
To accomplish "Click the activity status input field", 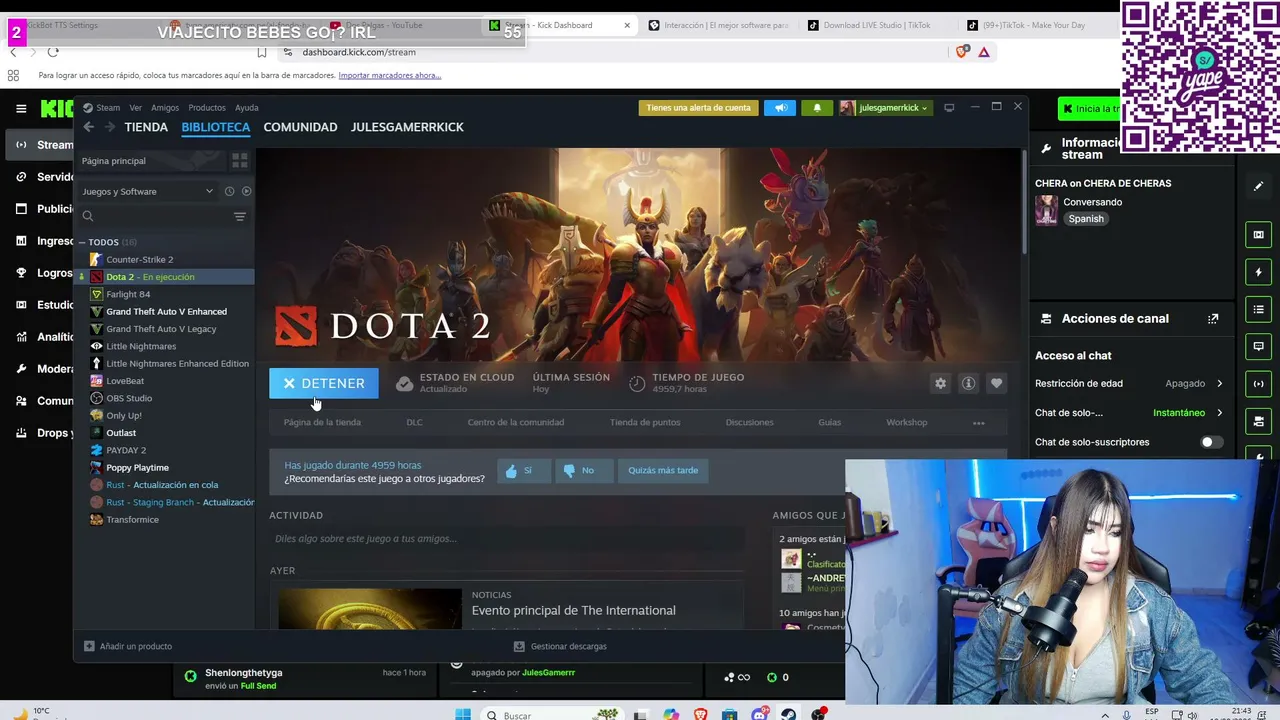I will coord(508,539).
